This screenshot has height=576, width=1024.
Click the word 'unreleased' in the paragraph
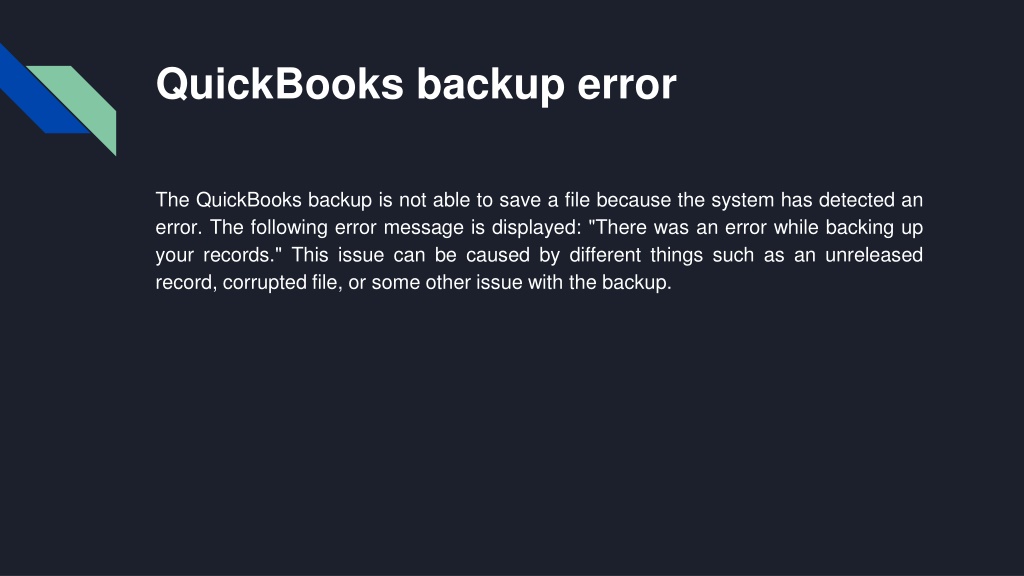(874, 255)
